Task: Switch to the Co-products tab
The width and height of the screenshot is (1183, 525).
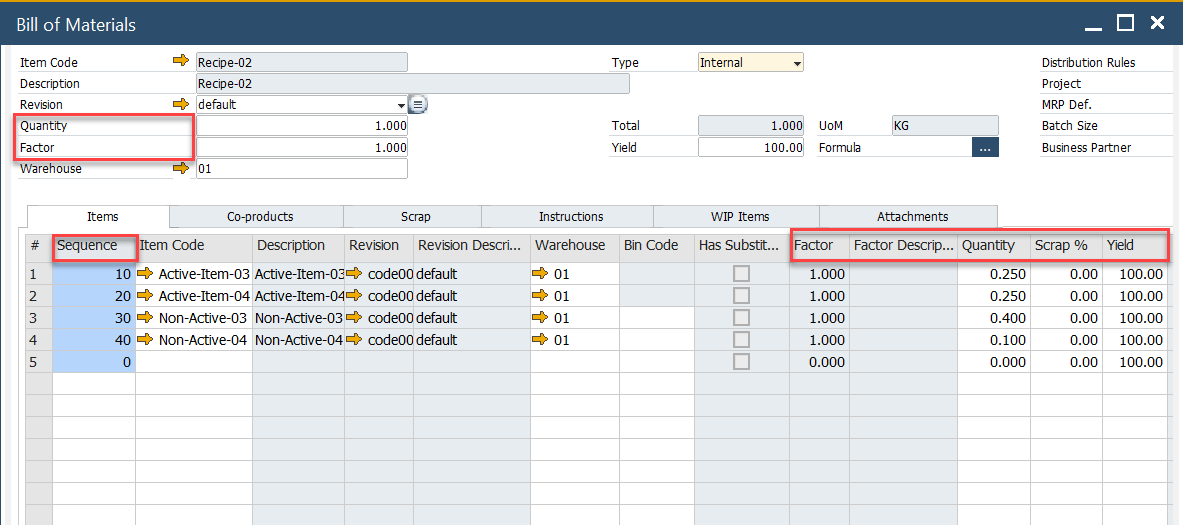Action: click(x=260, y=217)
